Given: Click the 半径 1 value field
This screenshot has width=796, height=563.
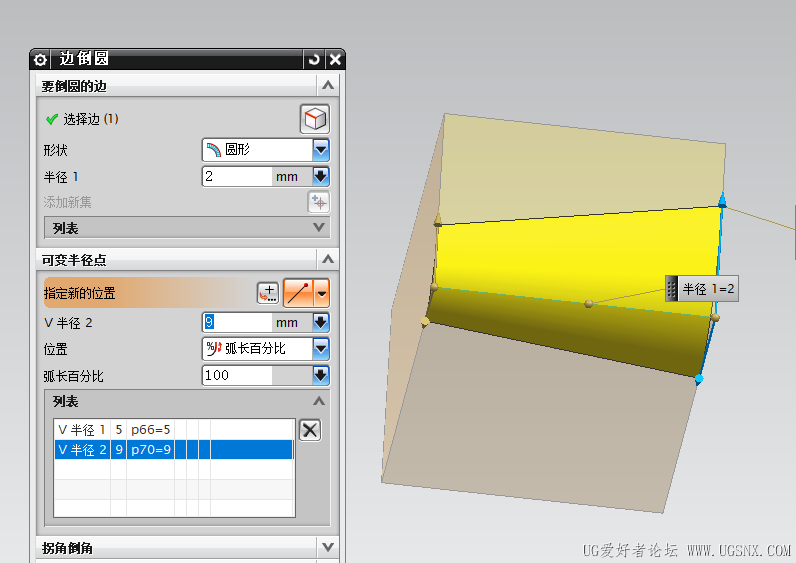Looking at the screenshot, I should [237, 177].
